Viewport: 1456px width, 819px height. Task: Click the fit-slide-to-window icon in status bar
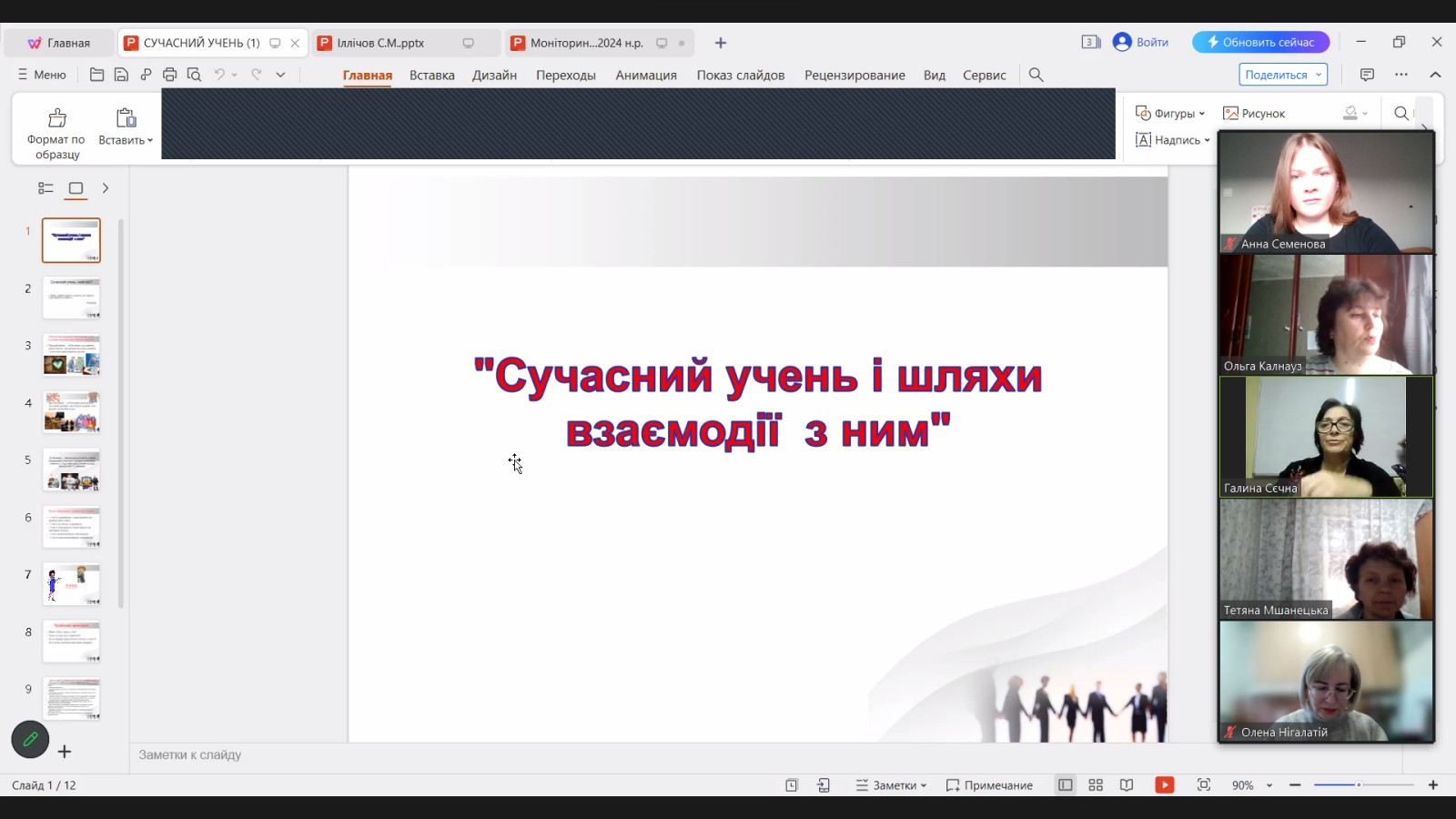click(x=1203, y=784)
